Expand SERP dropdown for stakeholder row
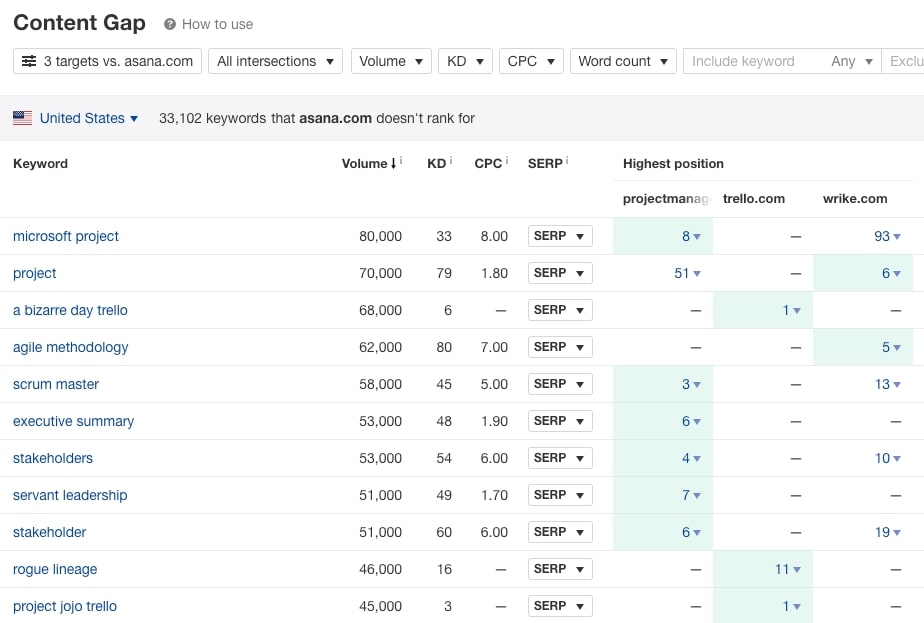The image size is (924, 623). click(x=560, y=532)
